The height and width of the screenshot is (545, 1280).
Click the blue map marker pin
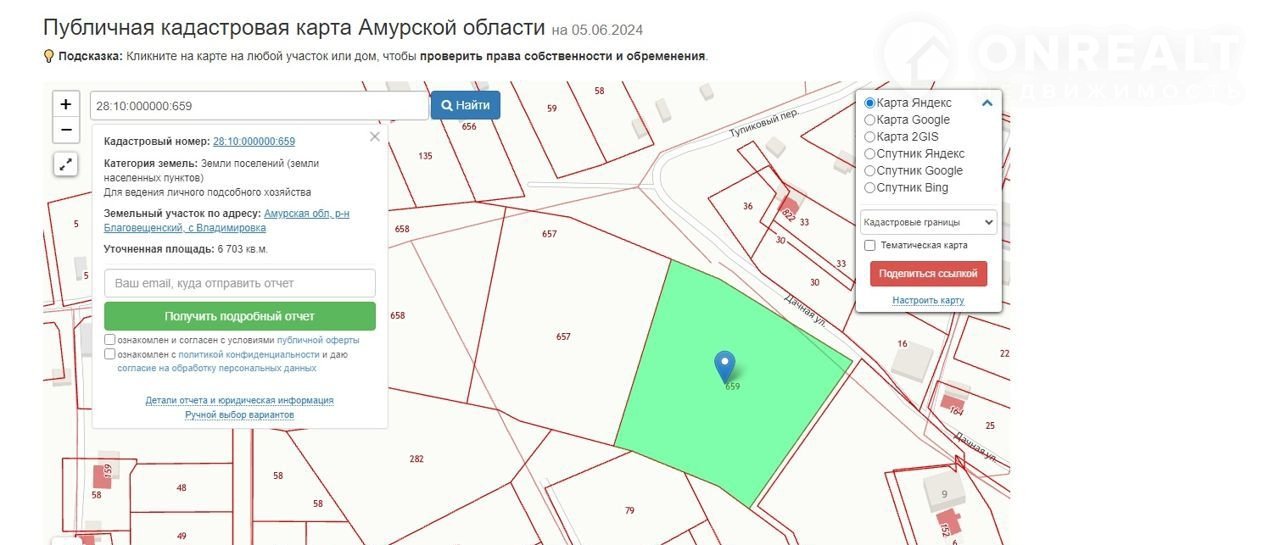point(725,367)
